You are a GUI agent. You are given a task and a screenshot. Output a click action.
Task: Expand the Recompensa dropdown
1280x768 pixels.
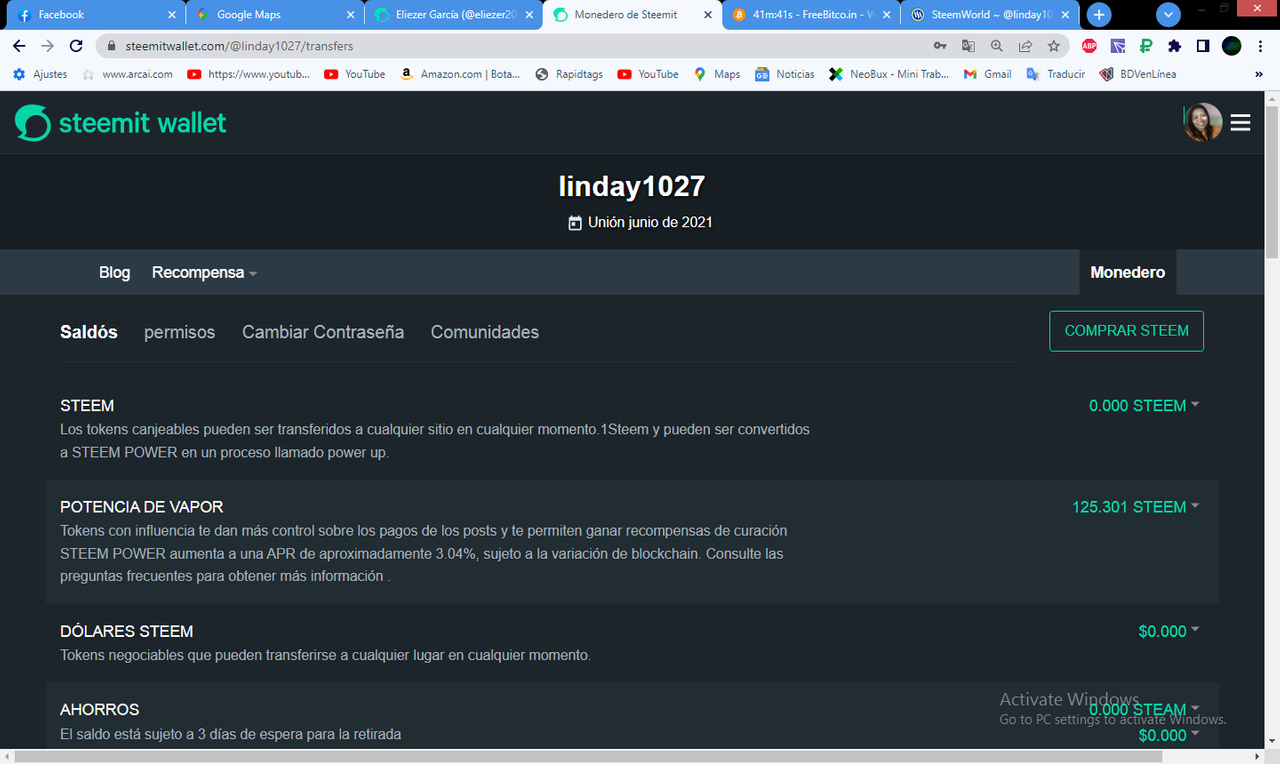(x=204, y=272)
